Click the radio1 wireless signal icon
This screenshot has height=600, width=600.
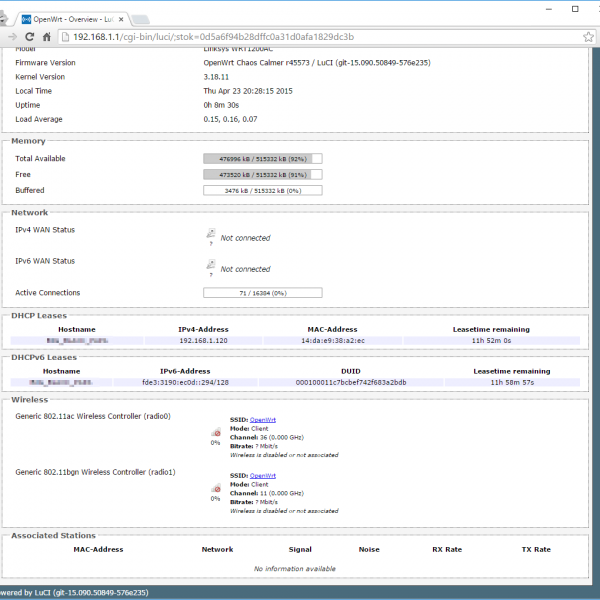215,489
